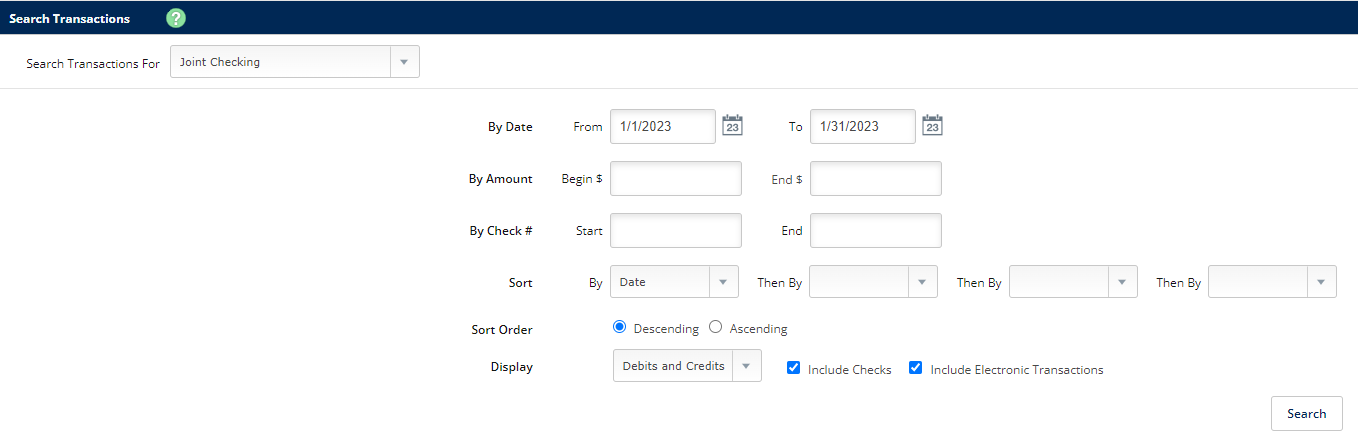Open the Sort By Date dropdown

674,282
